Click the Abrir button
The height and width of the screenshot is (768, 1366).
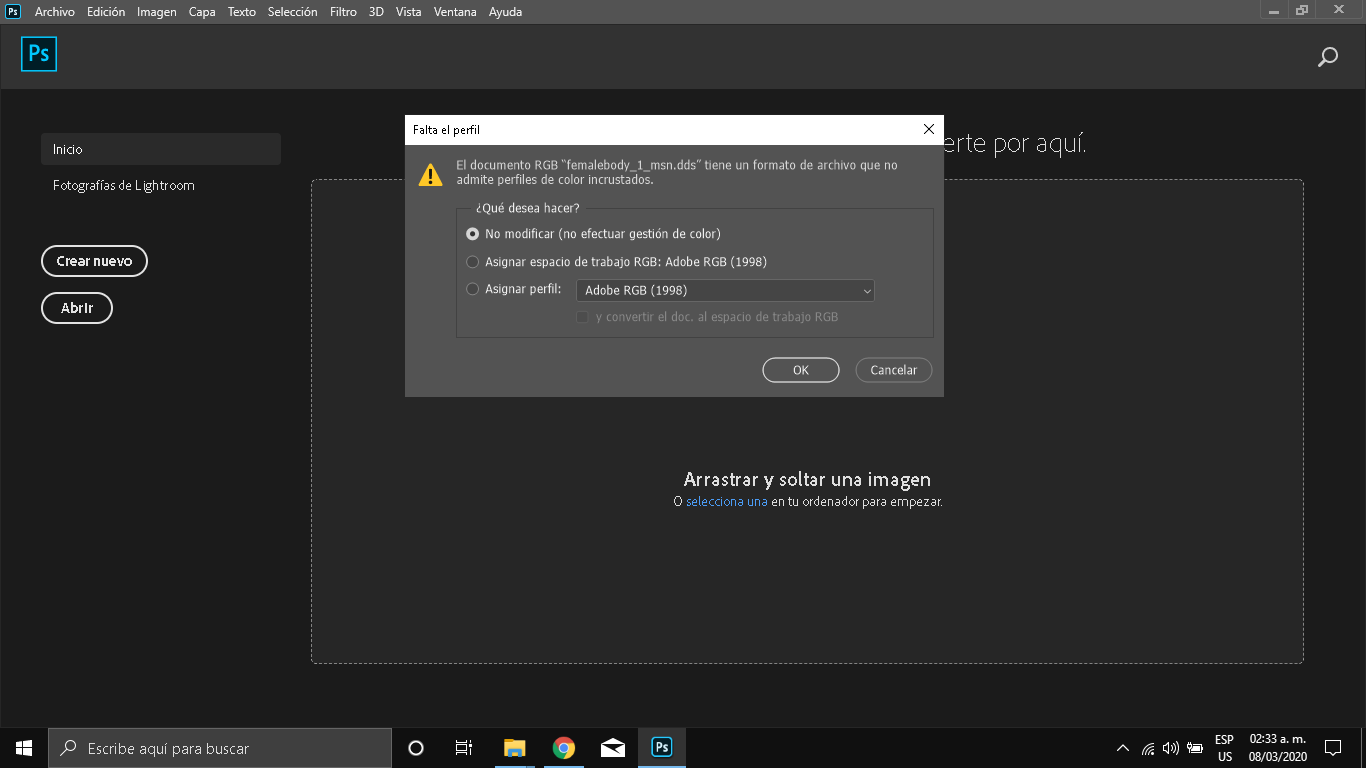pyautogui.click(x=77, y=308)
